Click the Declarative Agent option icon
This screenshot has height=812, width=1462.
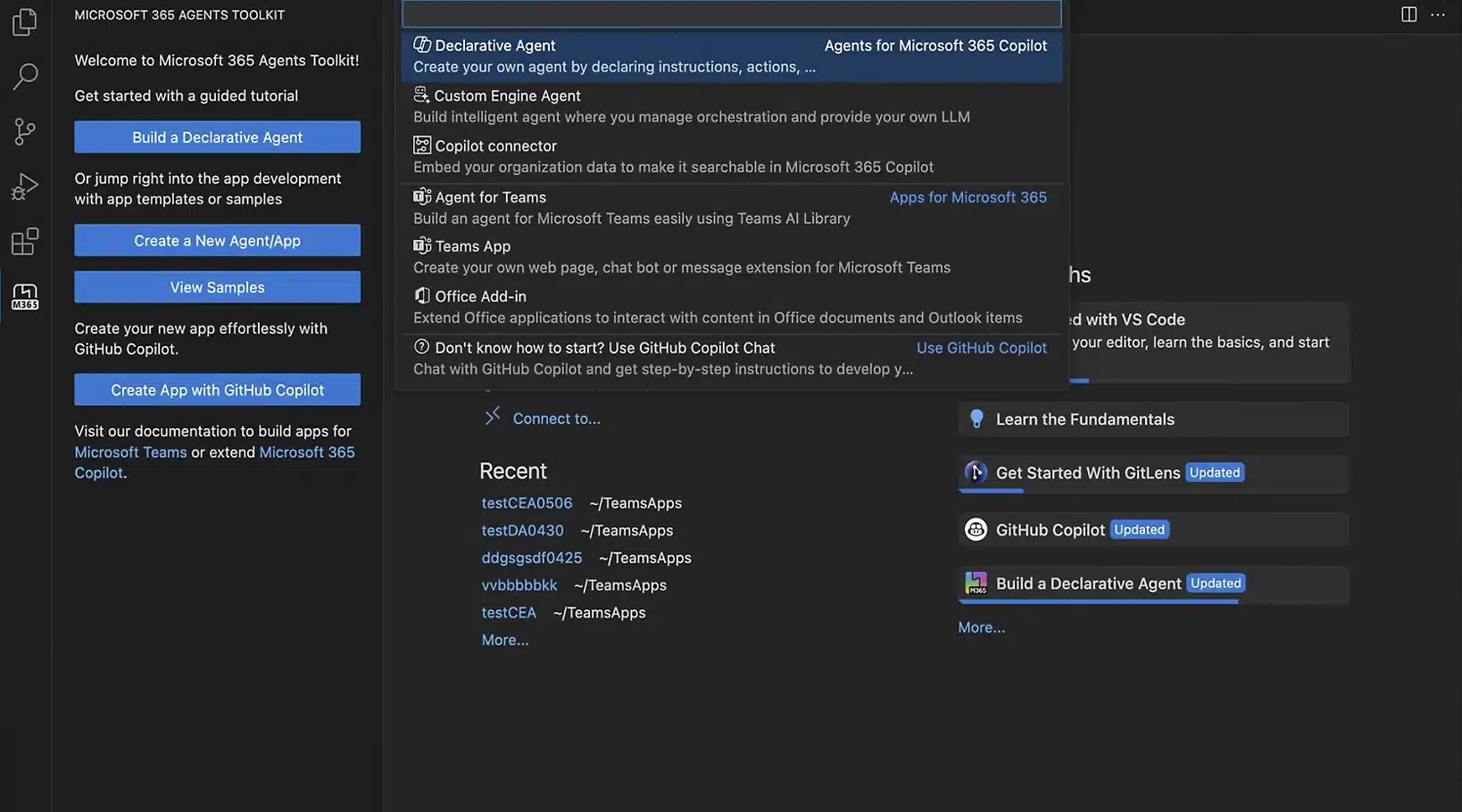(x=422, y=45)
